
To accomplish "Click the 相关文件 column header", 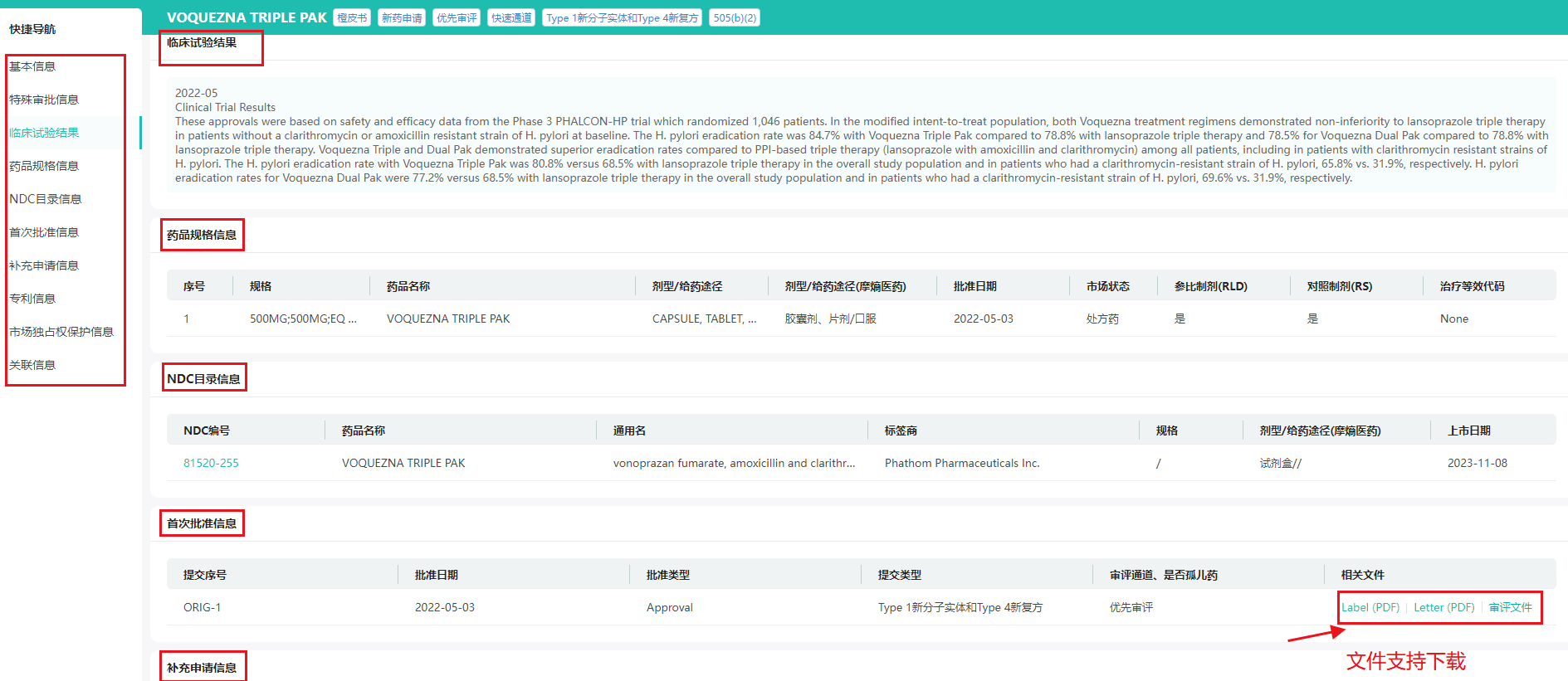I will tap(1363, 575).
